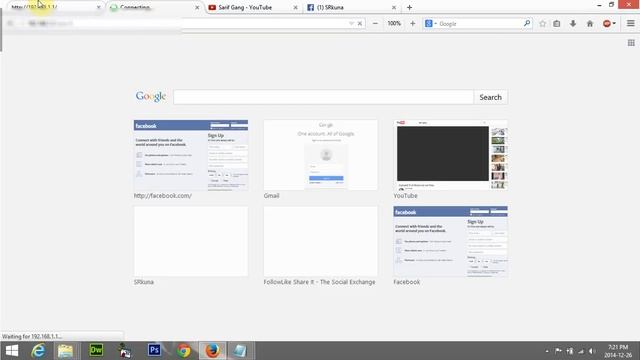Open the http://facebook.com/ thumbnail tile
640x360 pixels.
point(191,155)
